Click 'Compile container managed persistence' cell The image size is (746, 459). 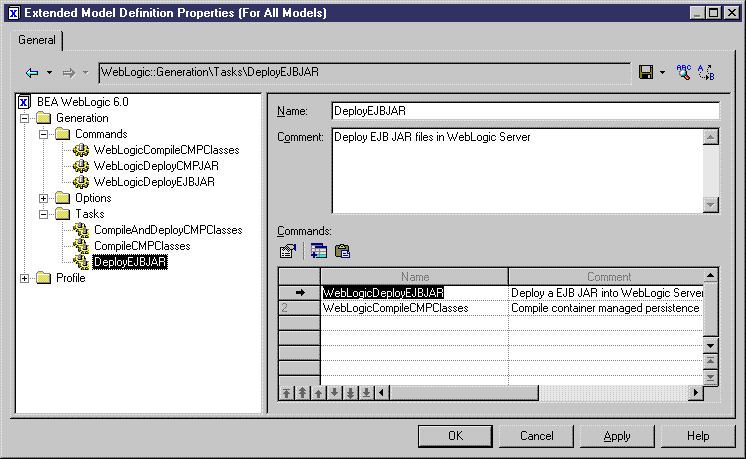[x=606, y=308]
